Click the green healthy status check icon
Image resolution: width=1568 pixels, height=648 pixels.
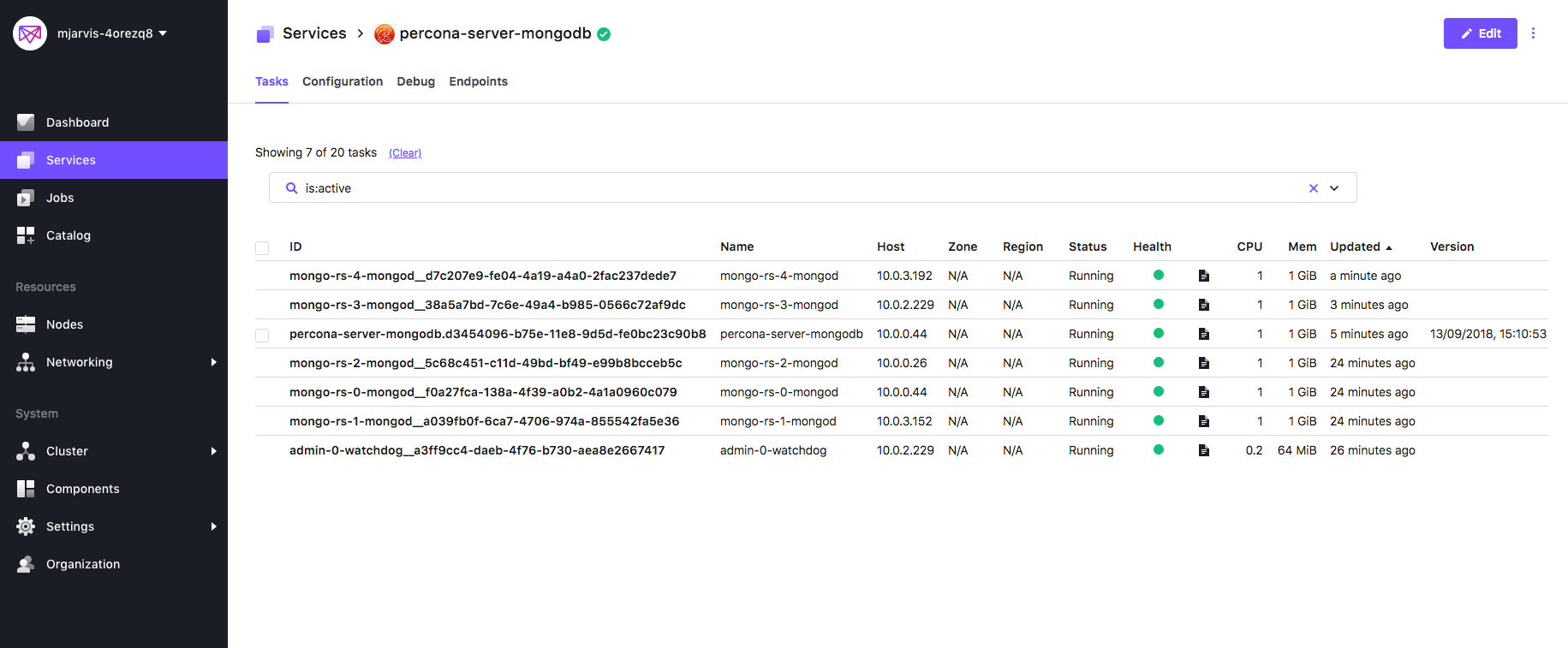point(604,34)
